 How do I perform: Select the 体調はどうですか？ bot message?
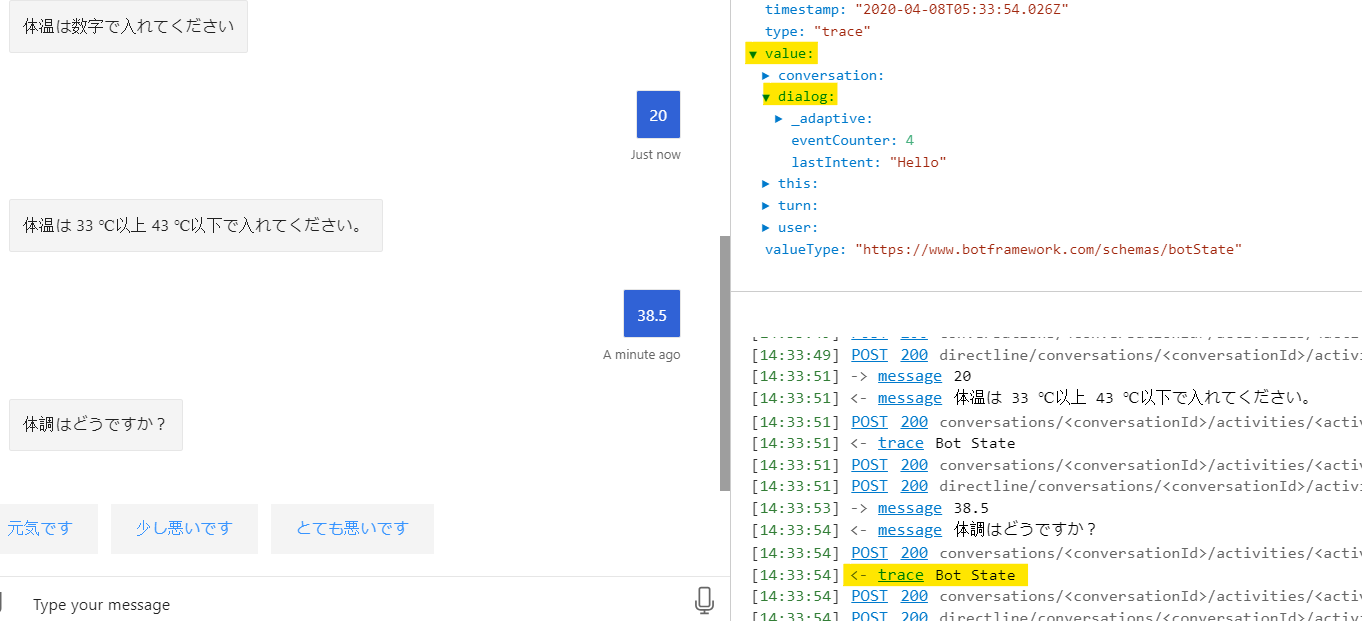(x=96, y=425)
